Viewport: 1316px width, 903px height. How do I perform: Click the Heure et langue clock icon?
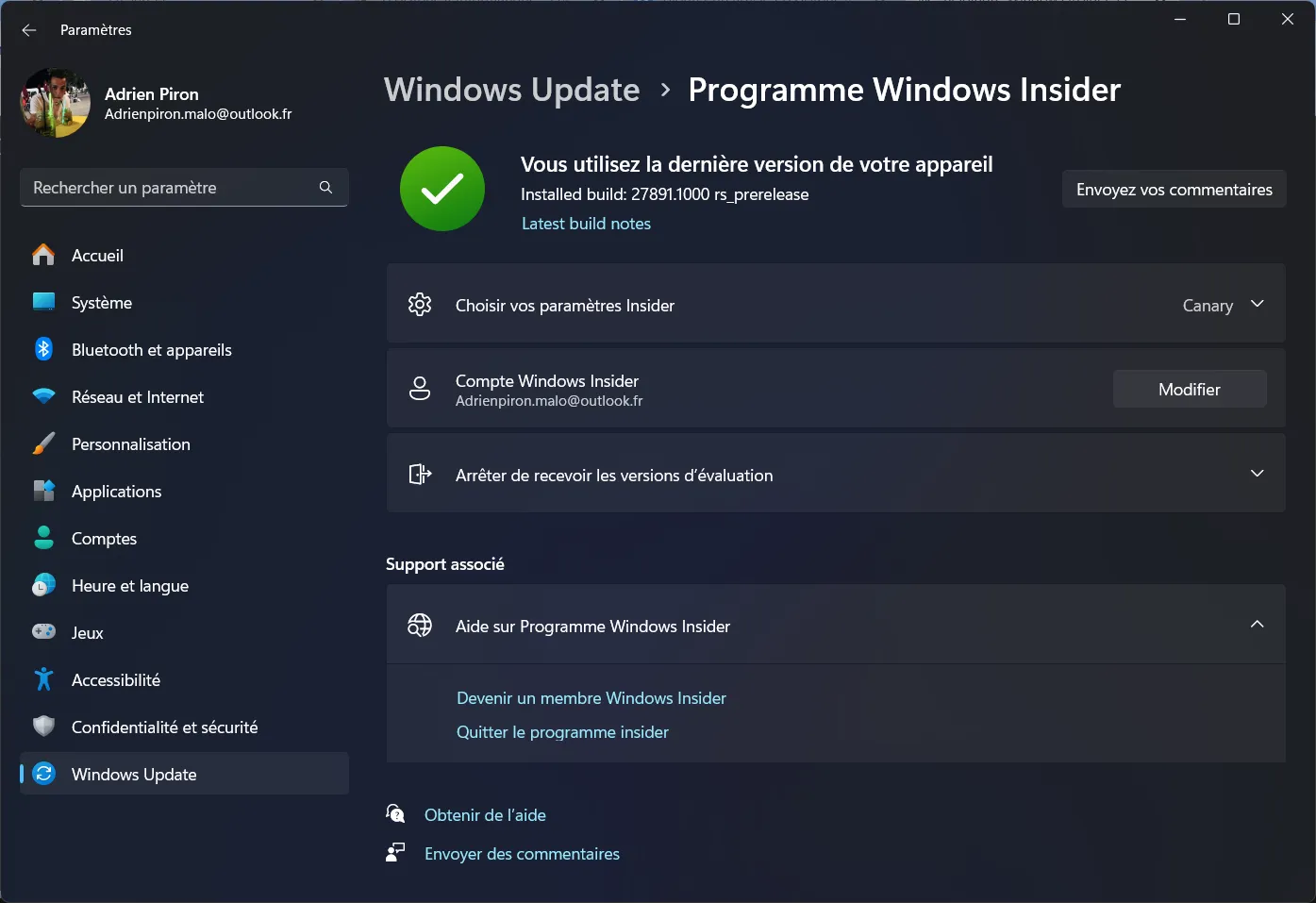tap(43, 585)
